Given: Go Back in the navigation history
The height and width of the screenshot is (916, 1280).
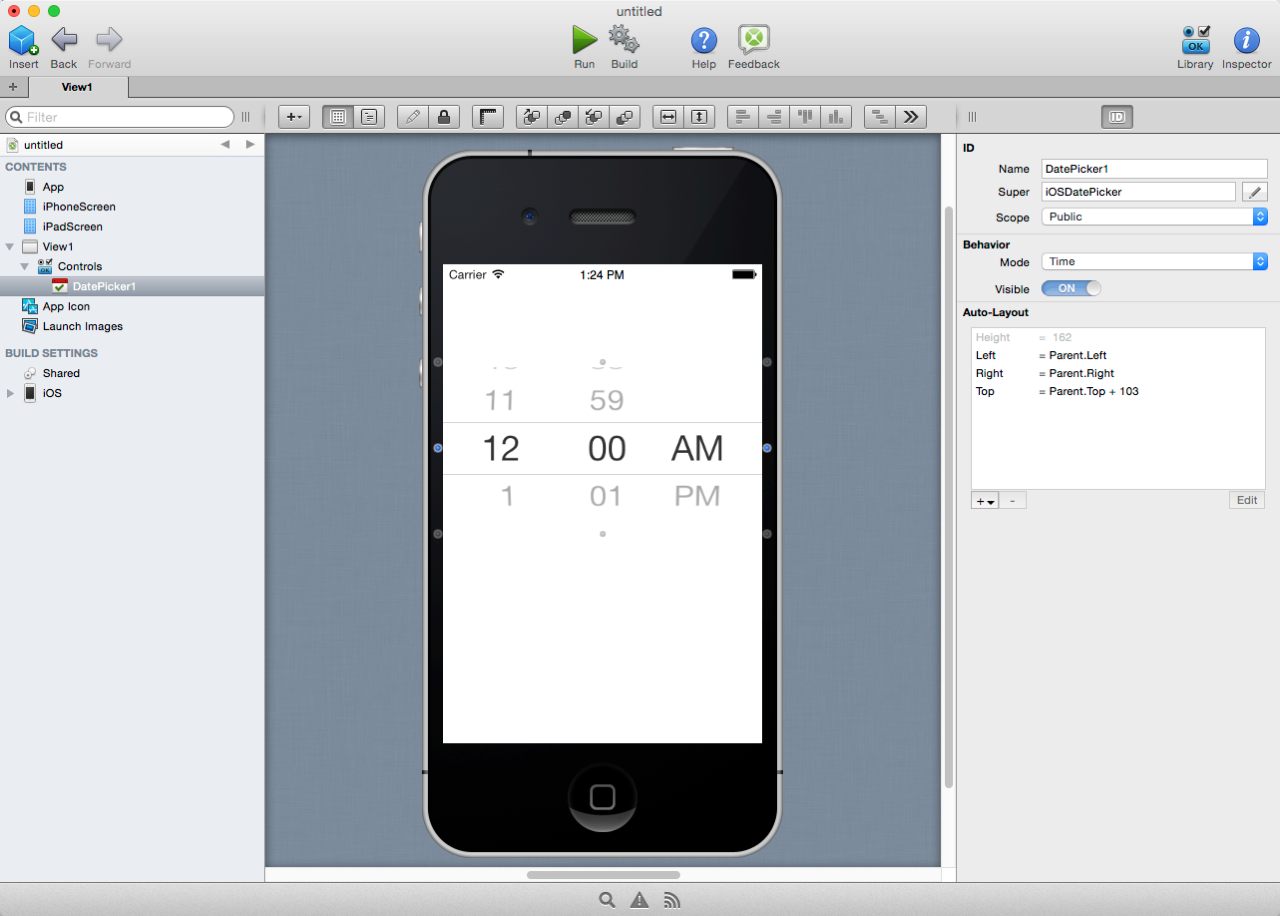Looking at the screenshot, I should (64, 40).
